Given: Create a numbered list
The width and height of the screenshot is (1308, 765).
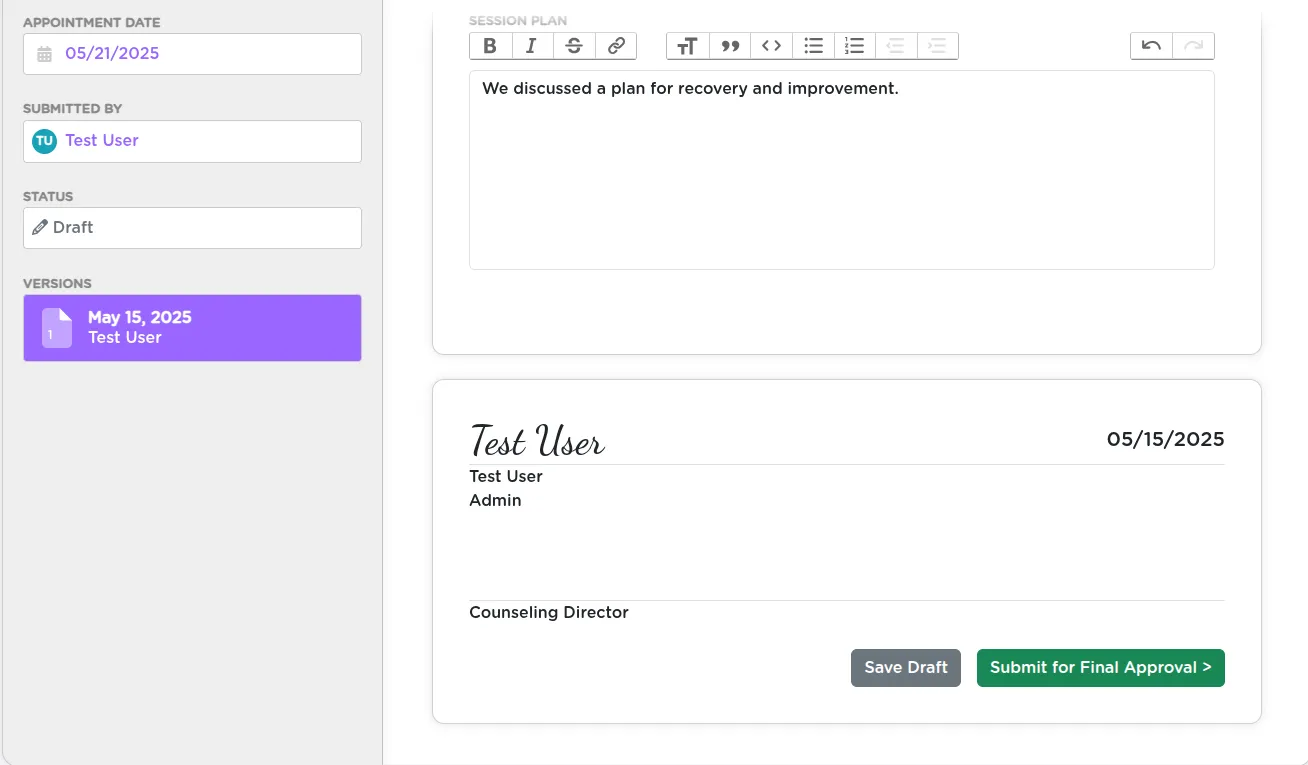Looking at the screenshot, I should tap(854, 45).
